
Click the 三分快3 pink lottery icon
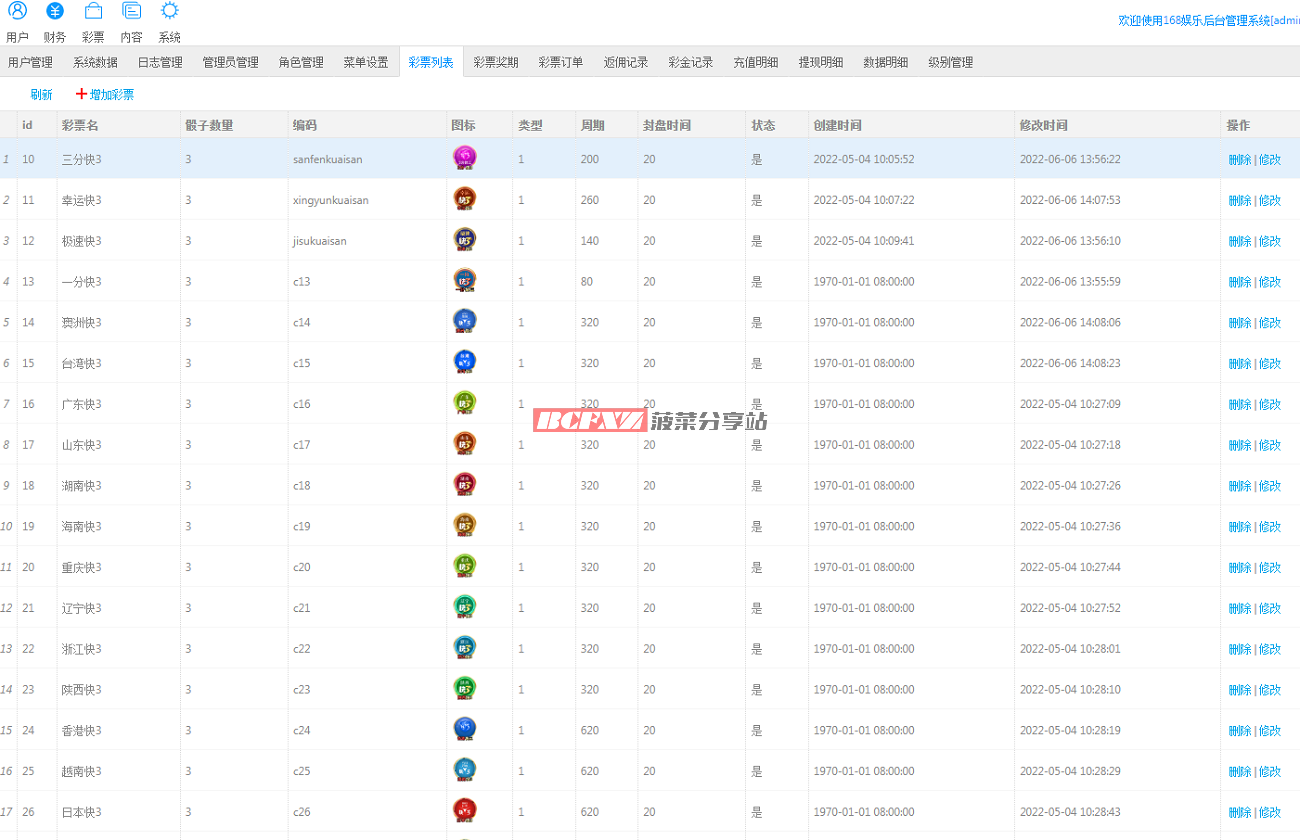tap(464, 158)
